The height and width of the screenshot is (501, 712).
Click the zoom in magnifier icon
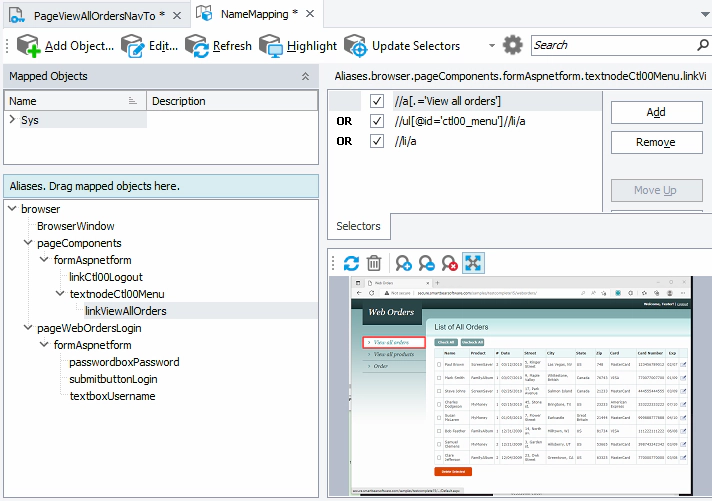(404, 263)
